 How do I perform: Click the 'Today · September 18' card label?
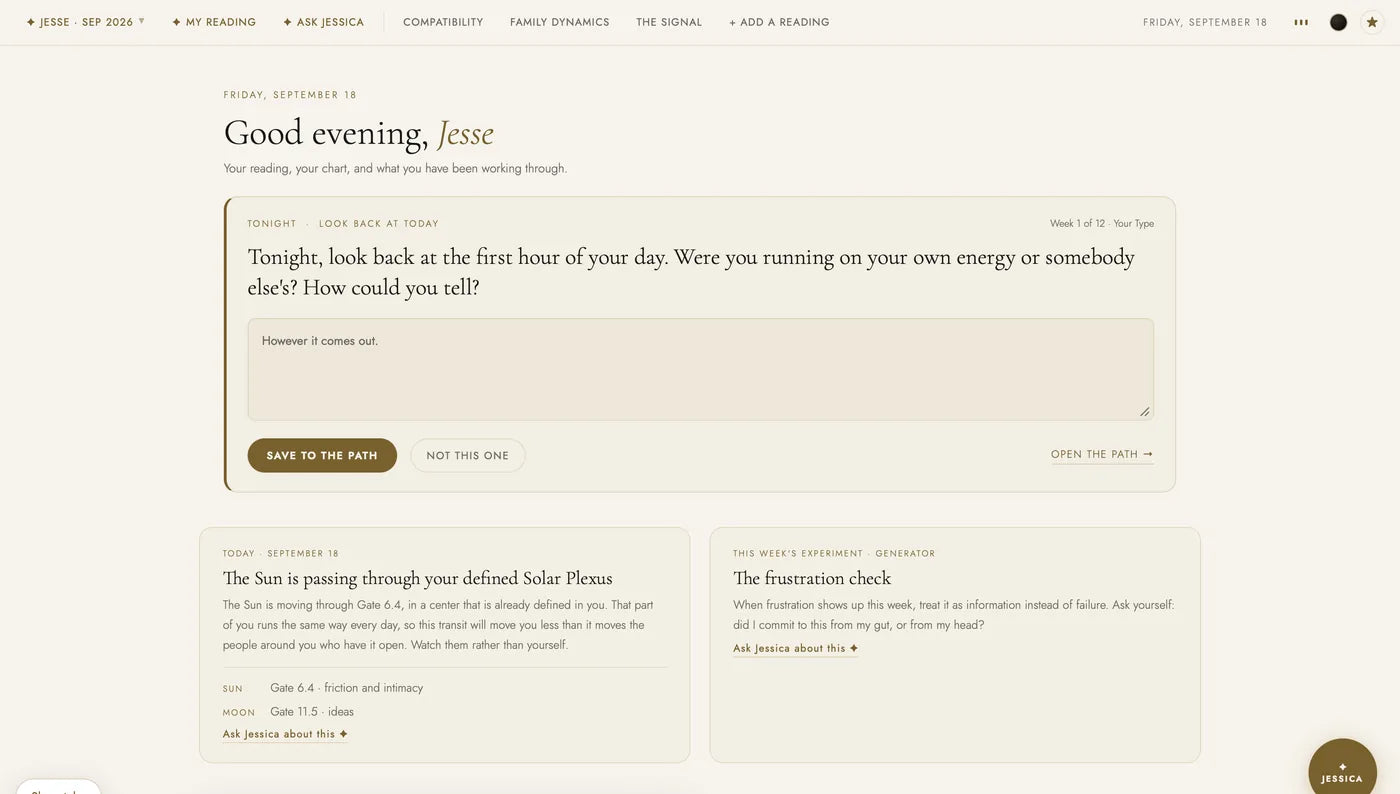coord(281,553)
